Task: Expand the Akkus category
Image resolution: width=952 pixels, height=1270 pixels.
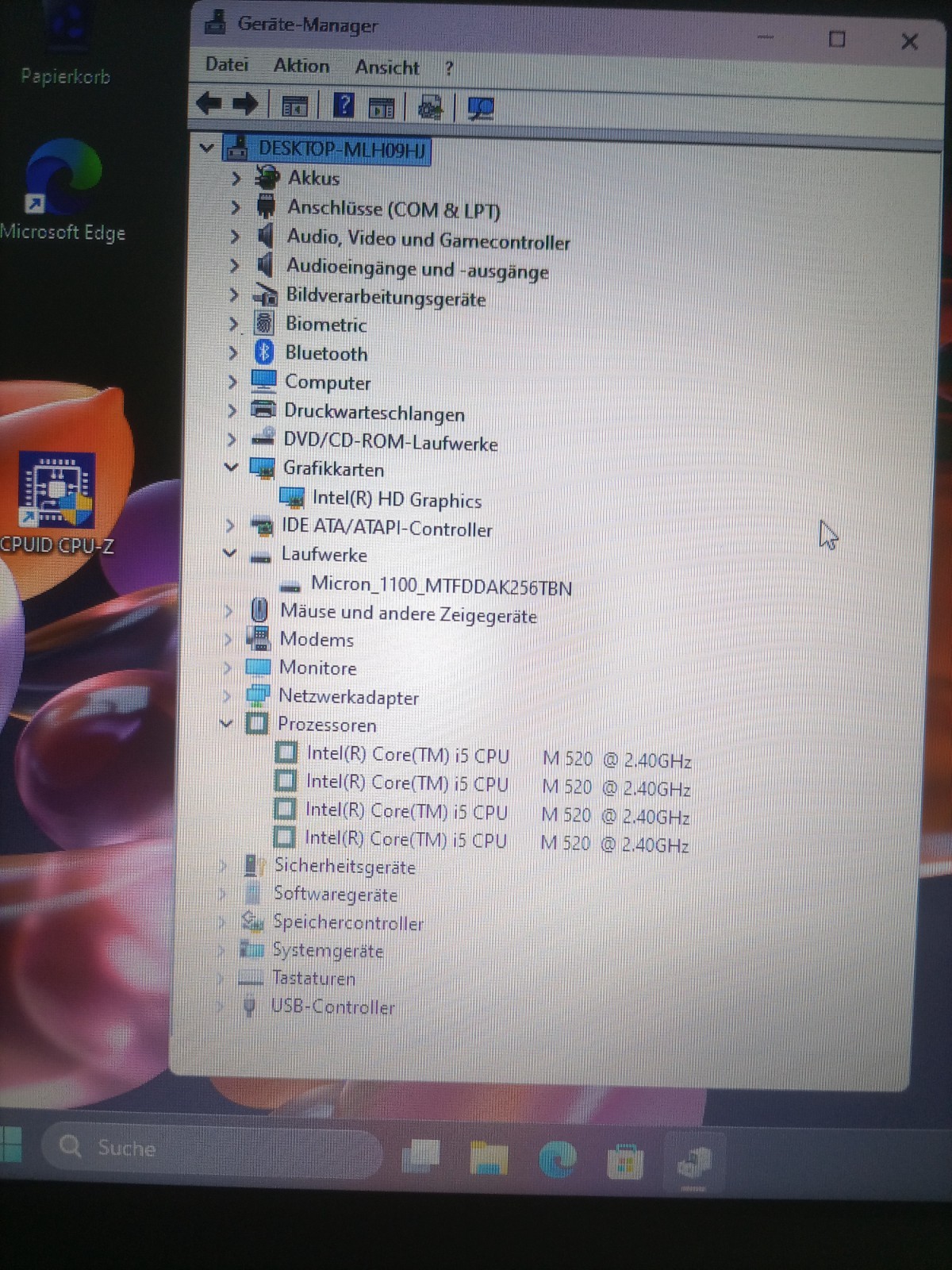Action: (236, 178)
